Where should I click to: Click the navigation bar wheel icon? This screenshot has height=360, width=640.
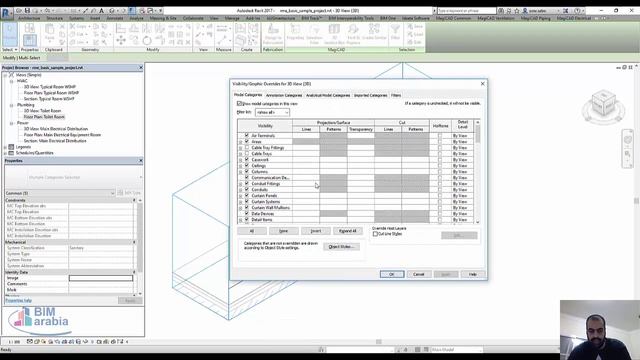(628, 140)
